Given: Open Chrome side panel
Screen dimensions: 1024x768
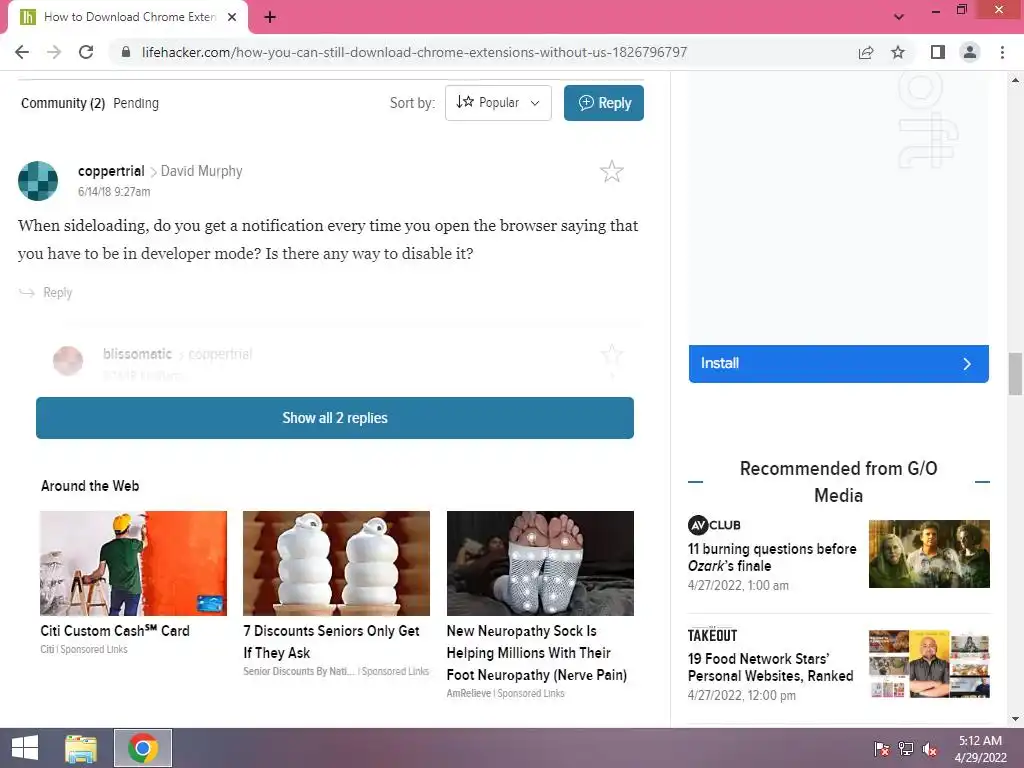Looking at the screenshot, I should click(x=938, y=52).
